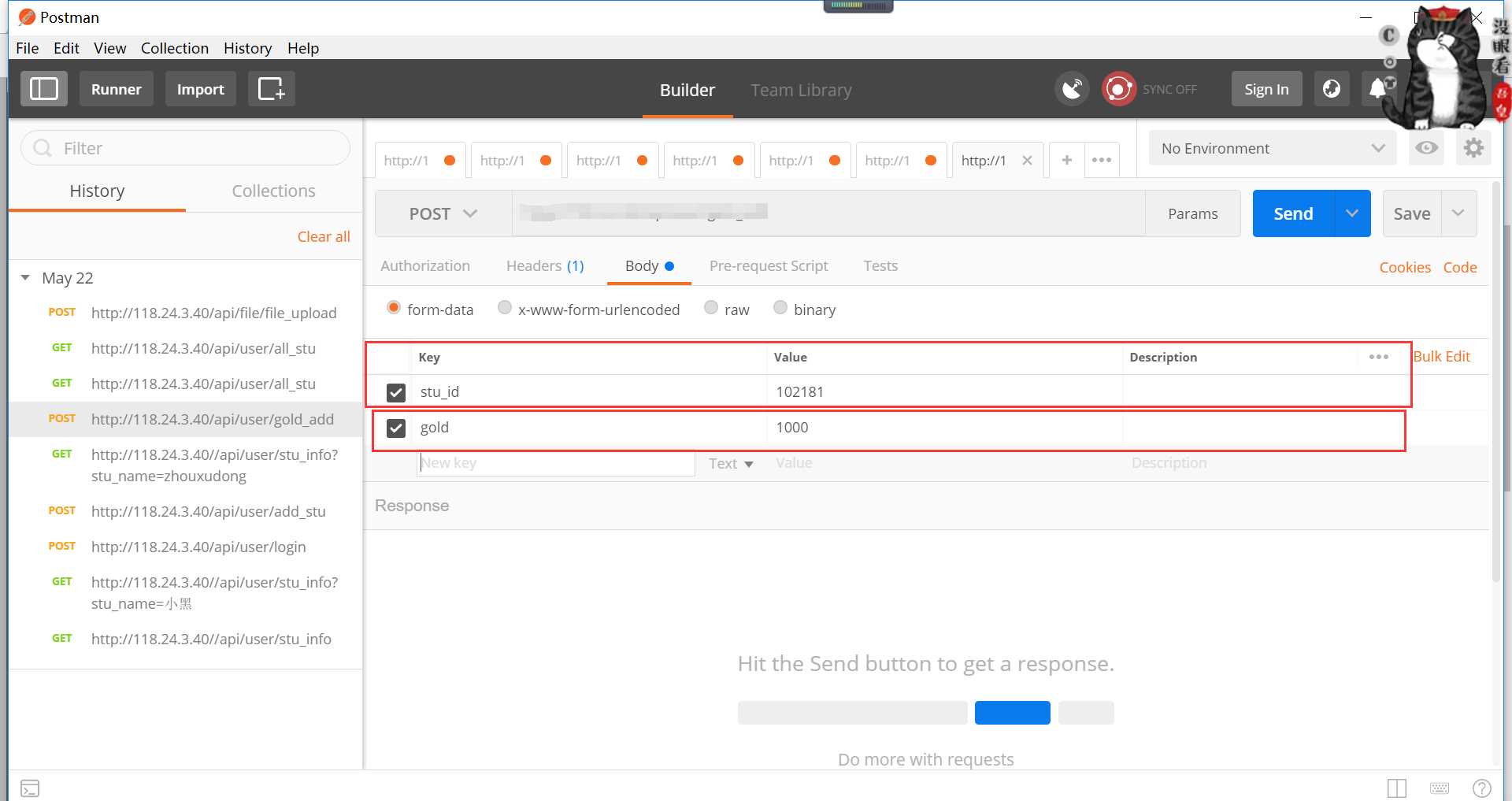Click the new window icon
This screenshot has width=1512, height=801.
click(x=272, y=89)
